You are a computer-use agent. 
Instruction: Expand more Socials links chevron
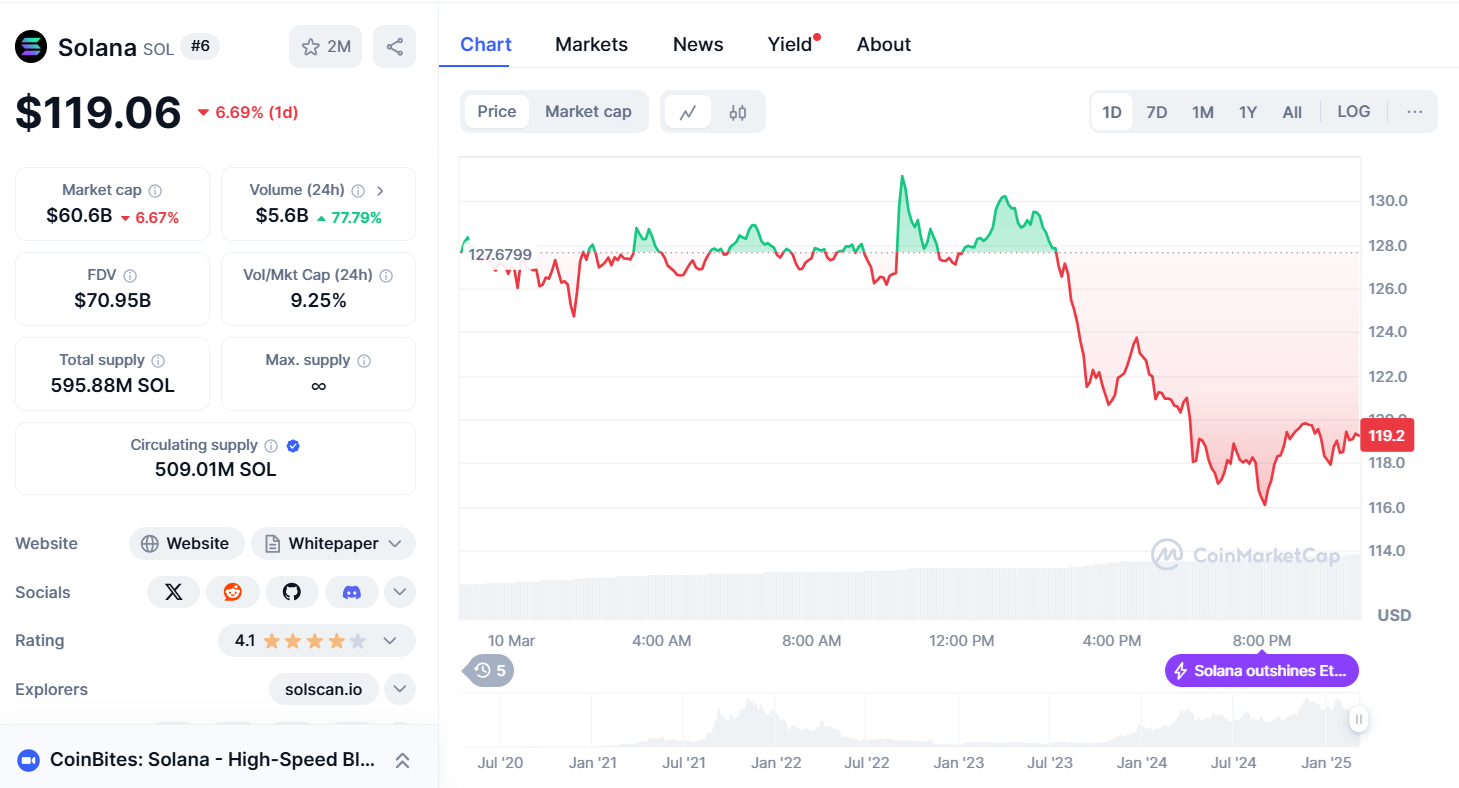click(x=400, y=592)
